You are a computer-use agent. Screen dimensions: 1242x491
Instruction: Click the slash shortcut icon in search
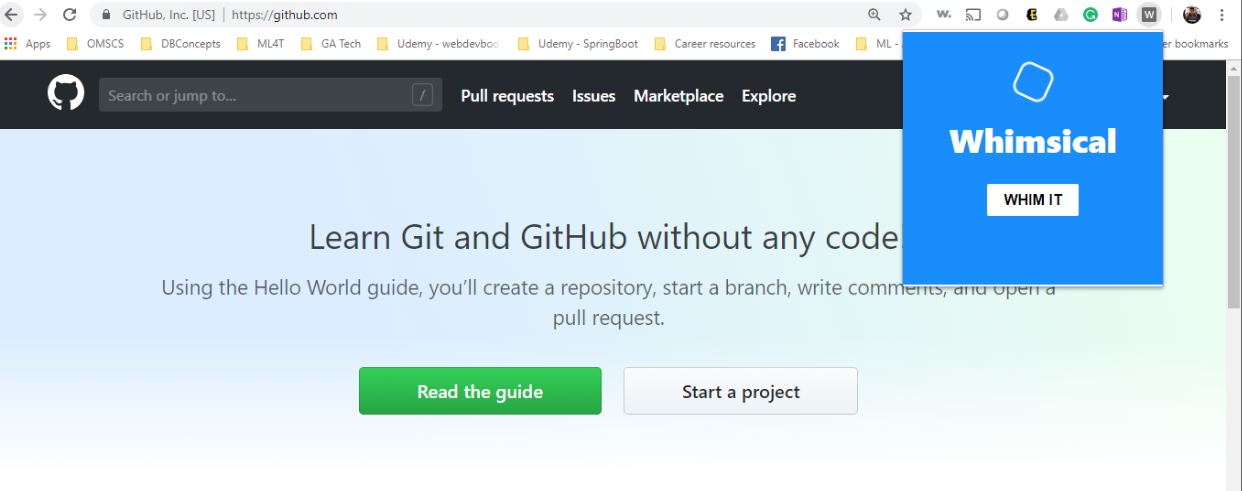click(423, 95)
